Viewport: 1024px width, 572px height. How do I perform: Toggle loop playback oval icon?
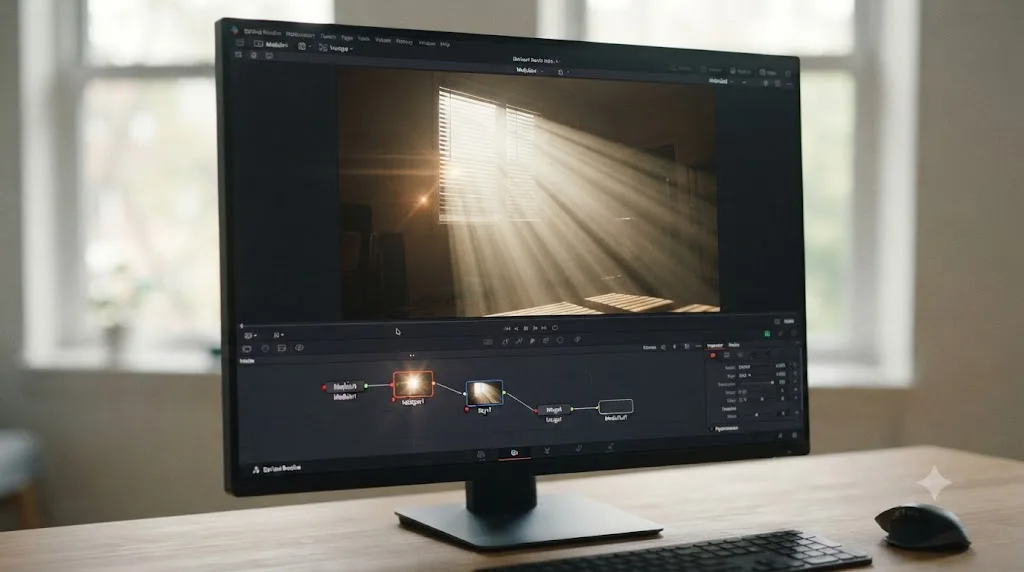point(555,328)
